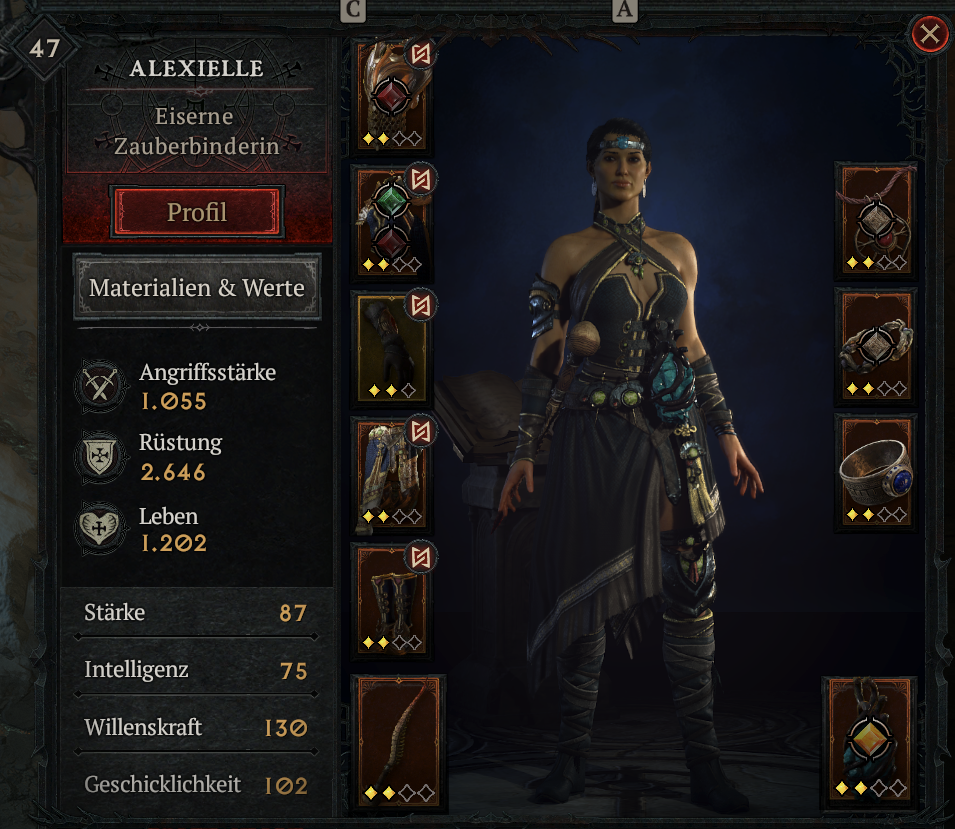Click the Willenskraft attribute row
The image size is (955, 829).
click(196, 727)
